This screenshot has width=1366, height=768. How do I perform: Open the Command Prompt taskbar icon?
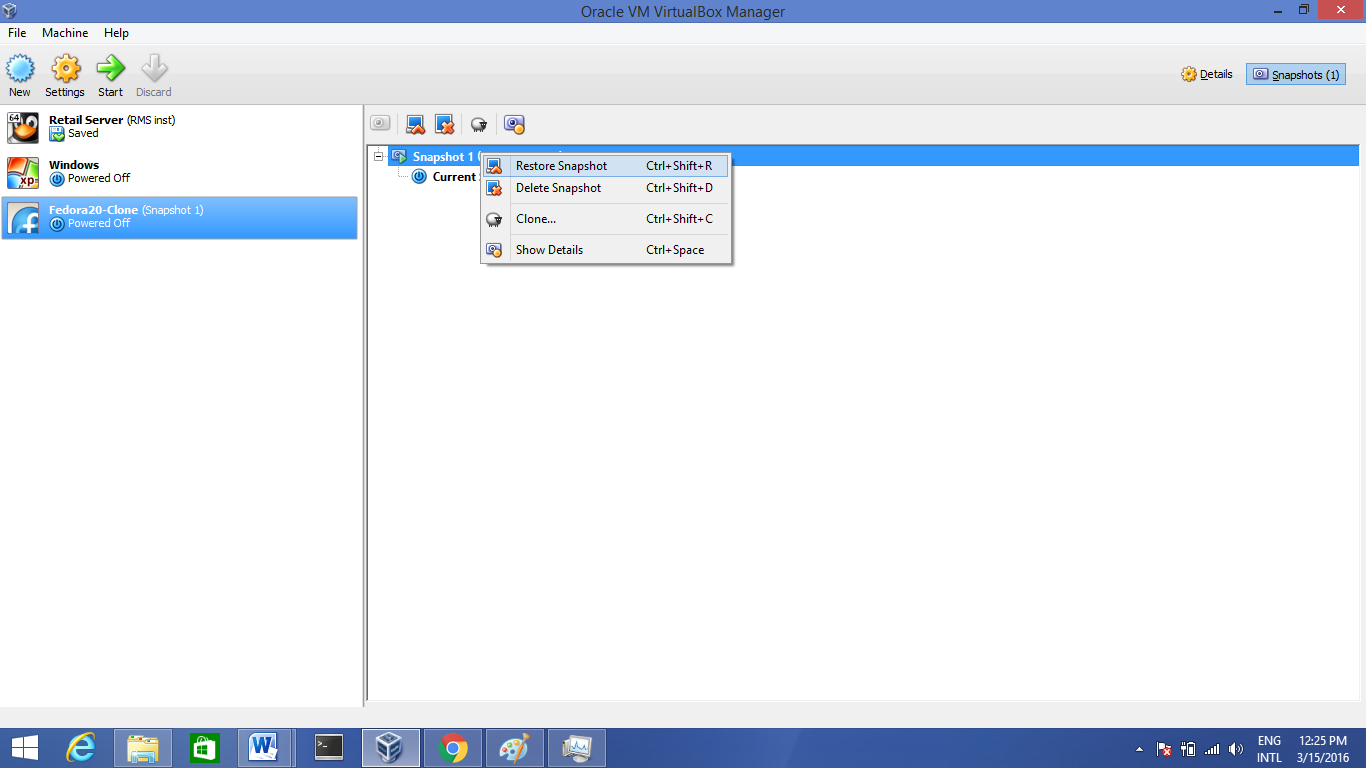pos(329,748)
